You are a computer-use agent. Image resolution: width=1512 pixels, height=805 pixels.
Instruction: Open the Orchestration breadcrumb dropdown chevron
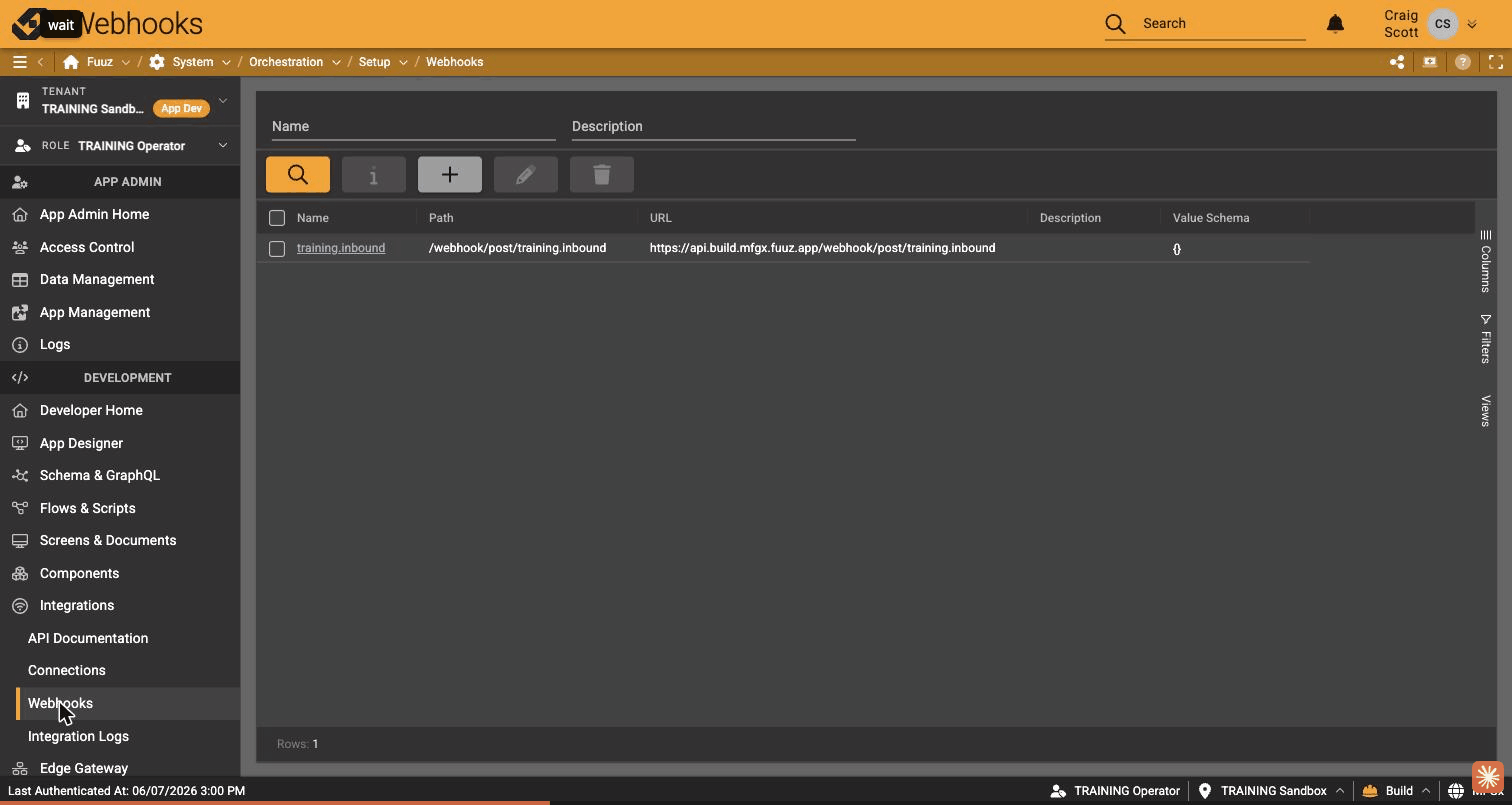click(x=336, y=62)
